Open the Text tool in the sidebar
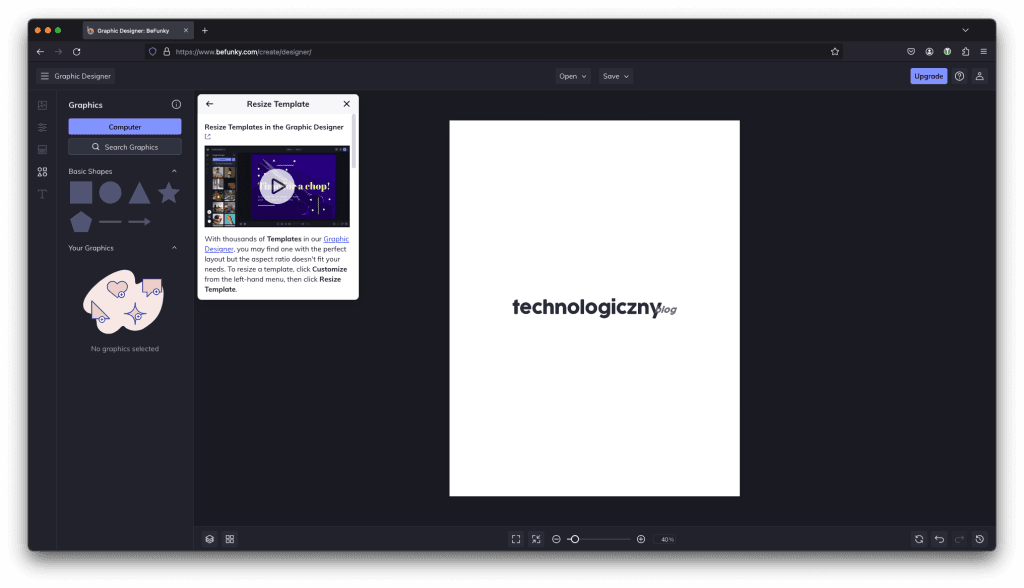 [x=42, y=194]
